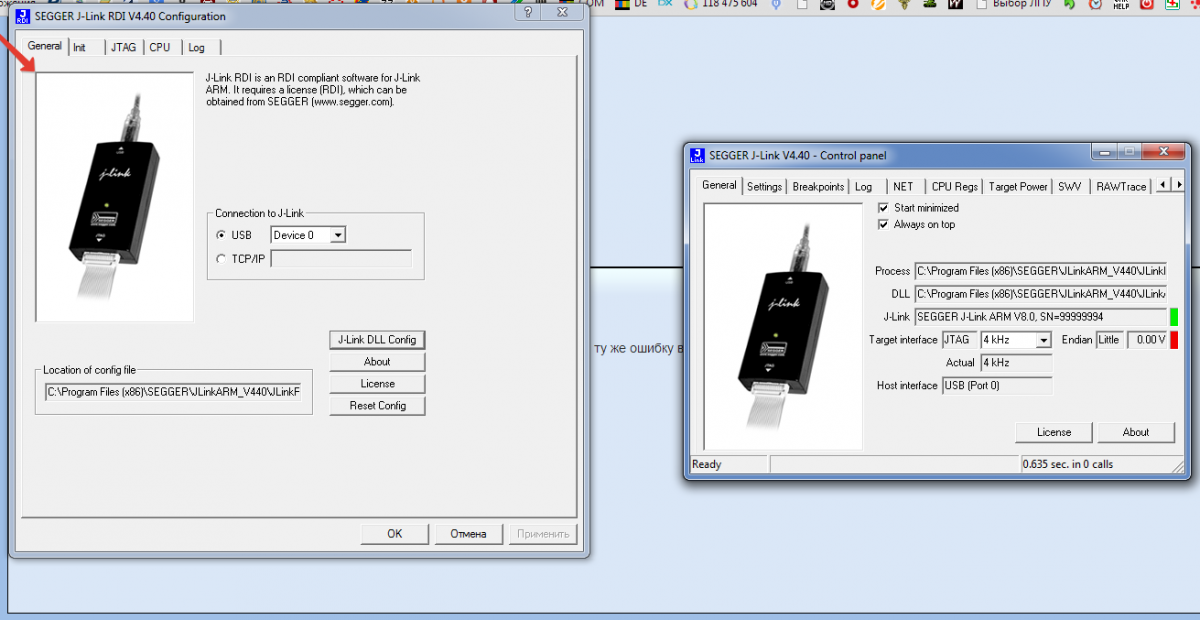Screen dimensions: 1200x620
Task: Toggle the 'Start minimized' checkbox
Action: point(883,208)
